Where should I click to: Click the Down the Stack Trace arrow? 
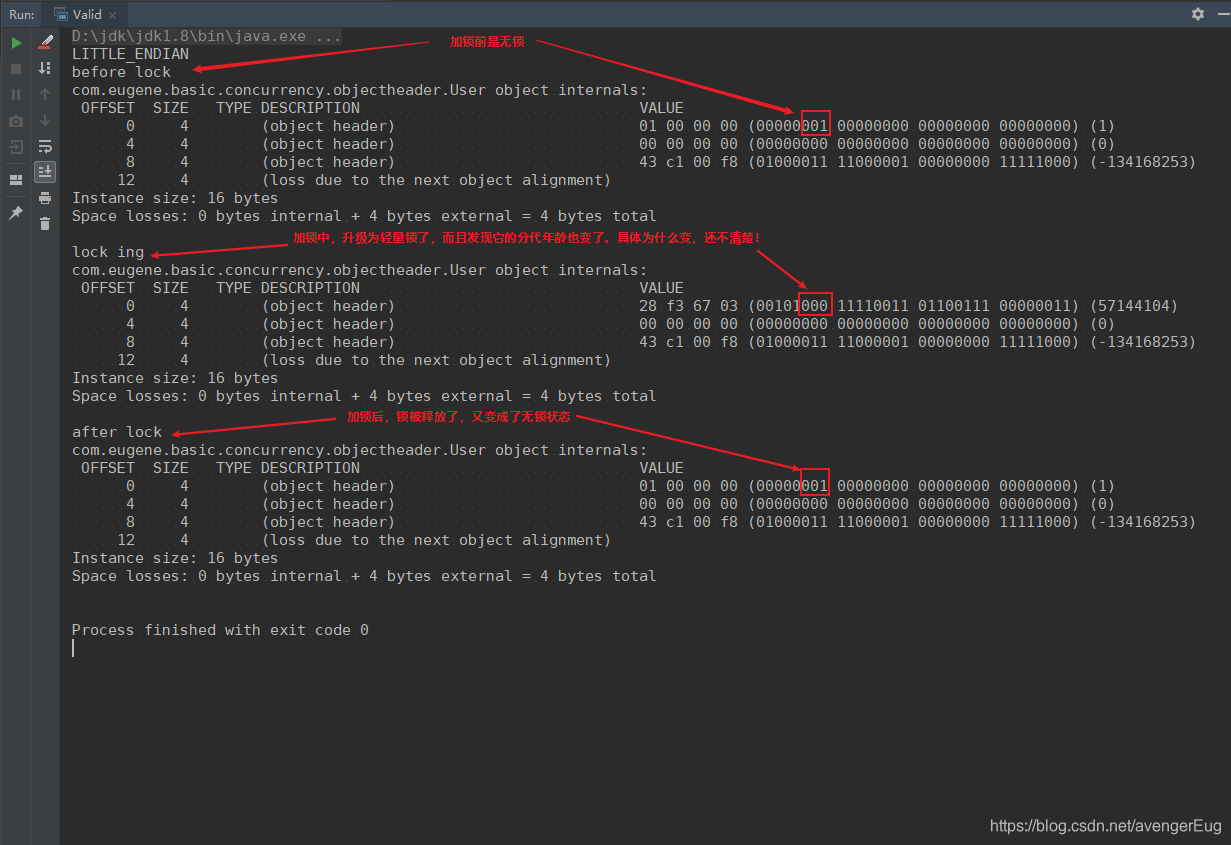tap(45, 120)
